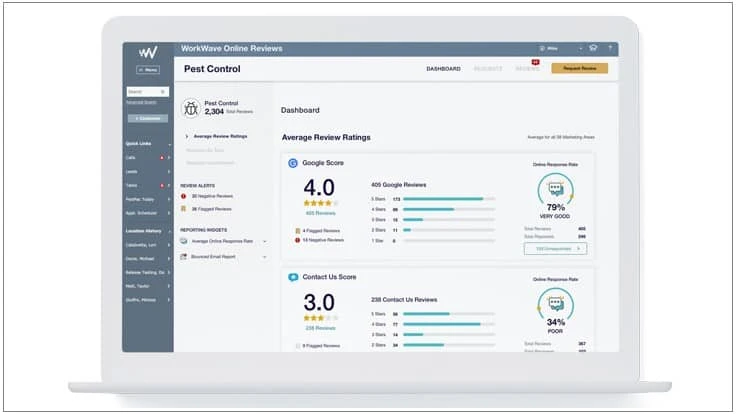Click the Google response rate gauge icon
736x414 pixels.
pyautogui.click(x=555, y=190)
